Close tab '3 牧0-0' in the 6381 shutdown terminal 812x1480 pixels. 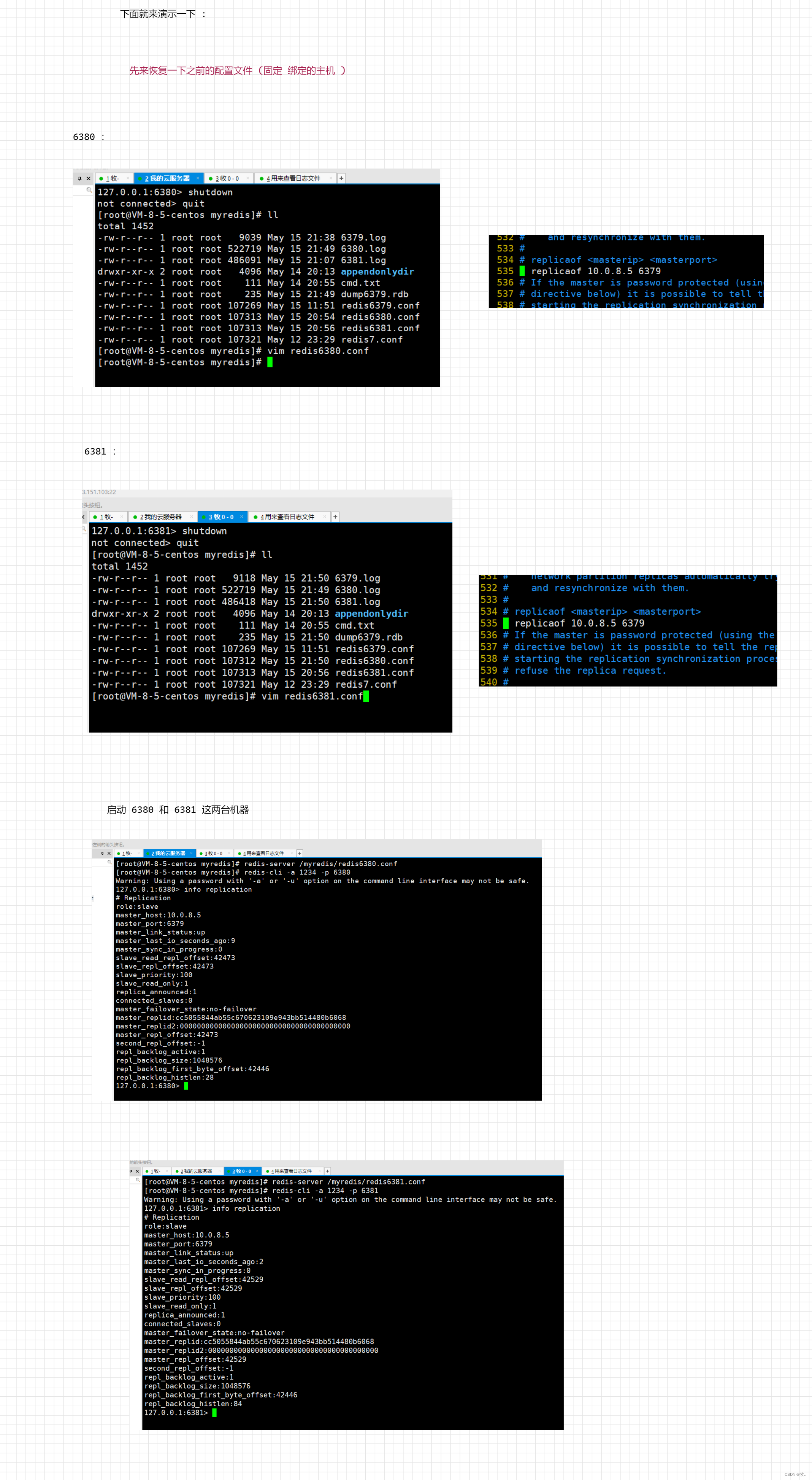click(242, 517)
